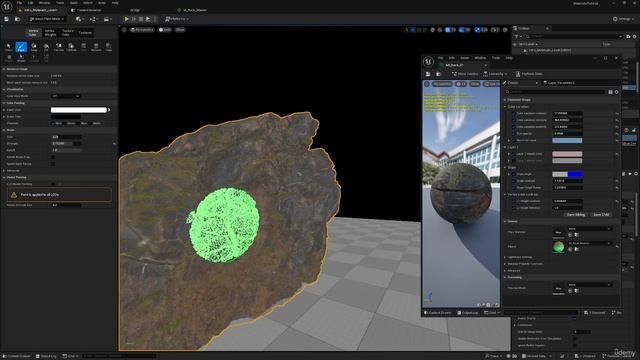
Task: Select the Paint tool in Mesh Paint
Action: tap(21, 47)
